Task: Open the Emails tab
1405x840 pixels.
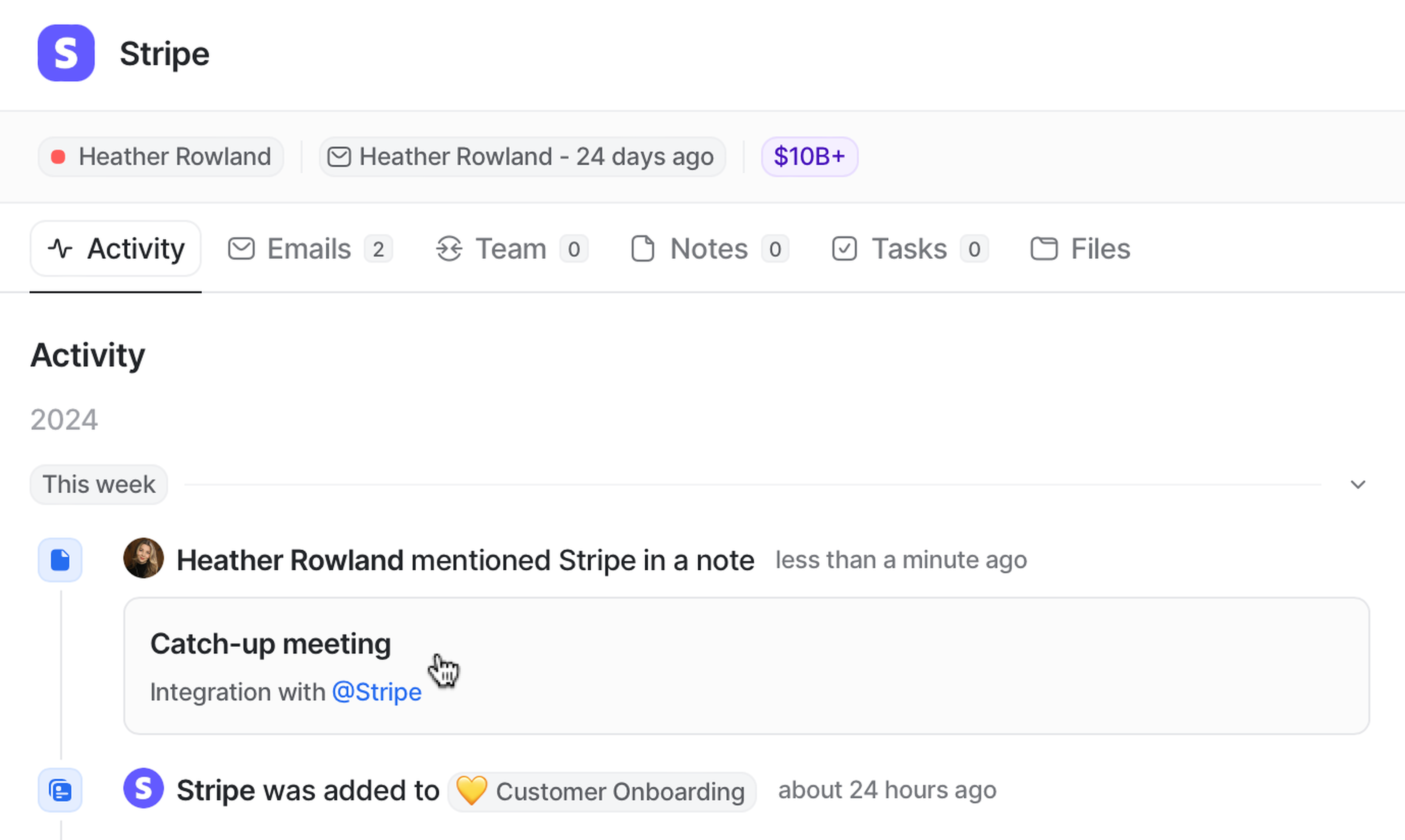Action: [x=310, y=249]
